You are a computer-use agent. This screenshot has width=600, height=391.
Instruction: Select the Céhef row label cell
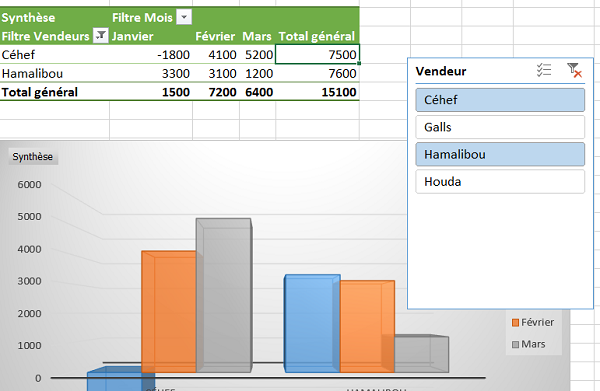point(55,55)
